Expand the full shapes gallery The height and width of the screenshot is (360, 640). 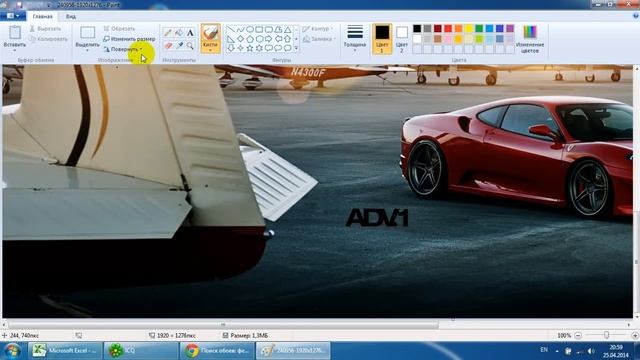[x=296, y=49]
